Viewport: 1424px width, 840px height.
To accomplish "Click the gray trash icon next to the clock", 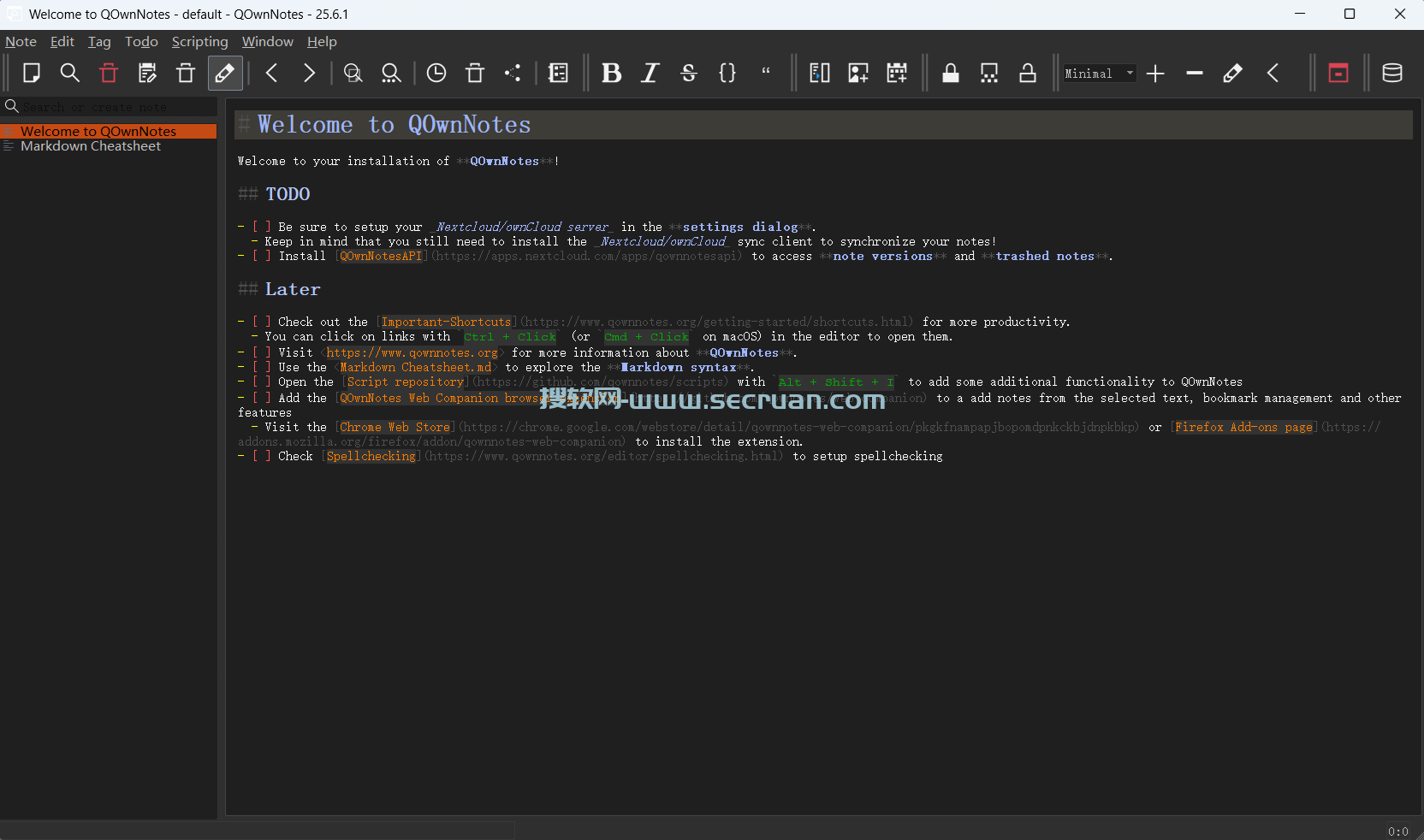I will tap(475, 74).
